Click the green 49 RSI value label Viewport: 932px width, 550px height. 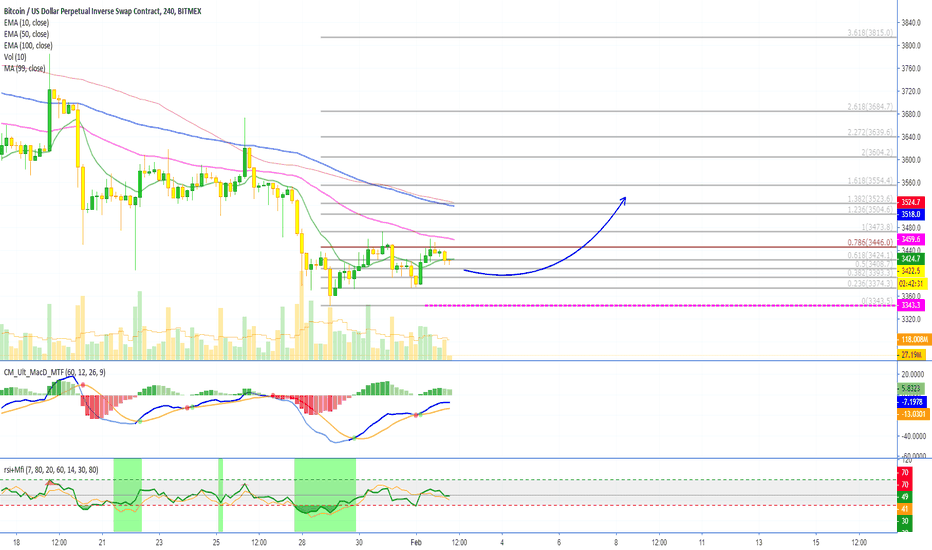[905, 497]
